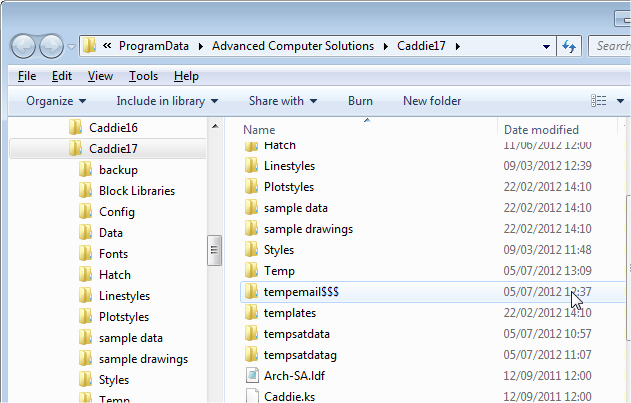Click the Back navigation arrow button

coord(23,46)
